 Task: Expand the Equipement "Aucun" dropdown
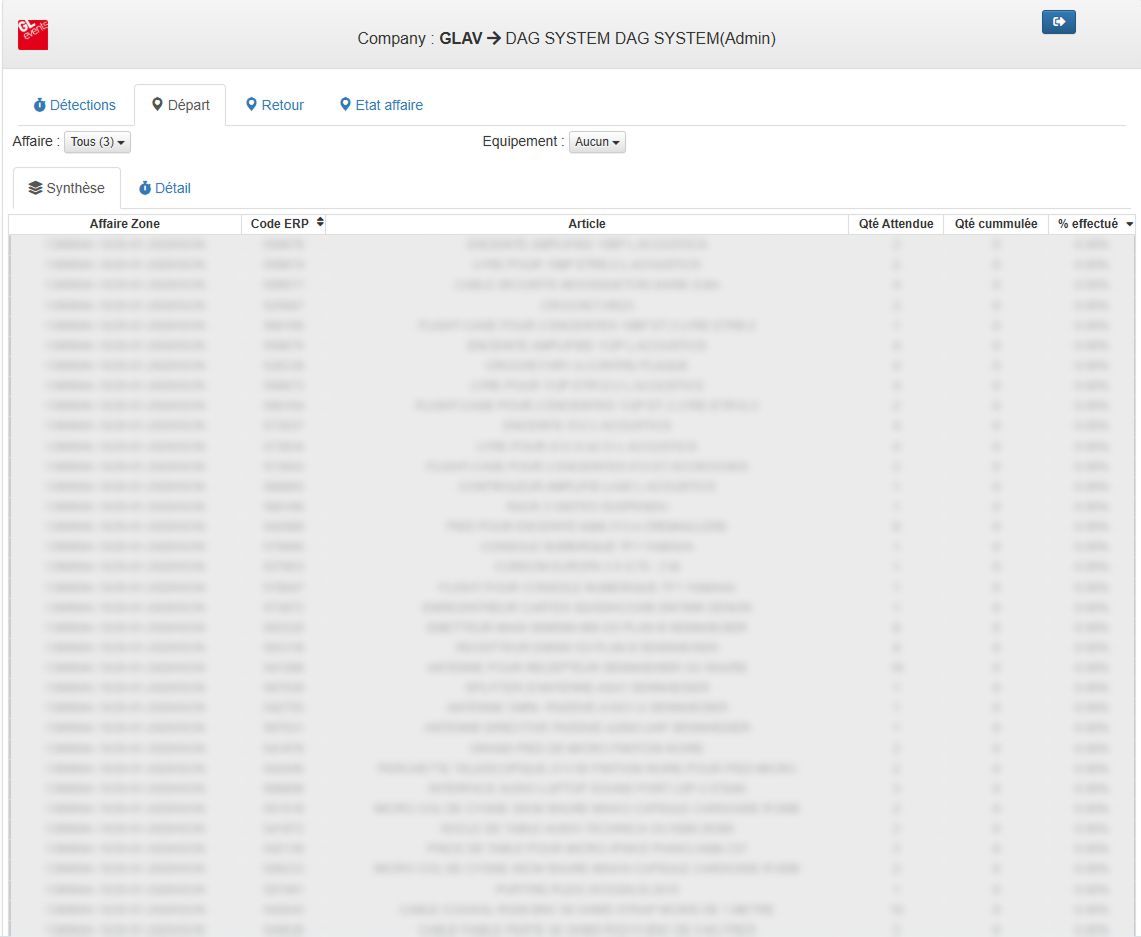tap(597, 143)
